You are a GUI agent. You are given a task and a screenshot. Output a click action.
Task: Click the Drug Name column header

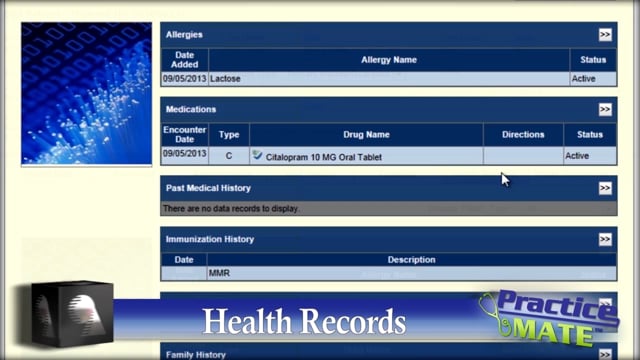tap(366, 135)
